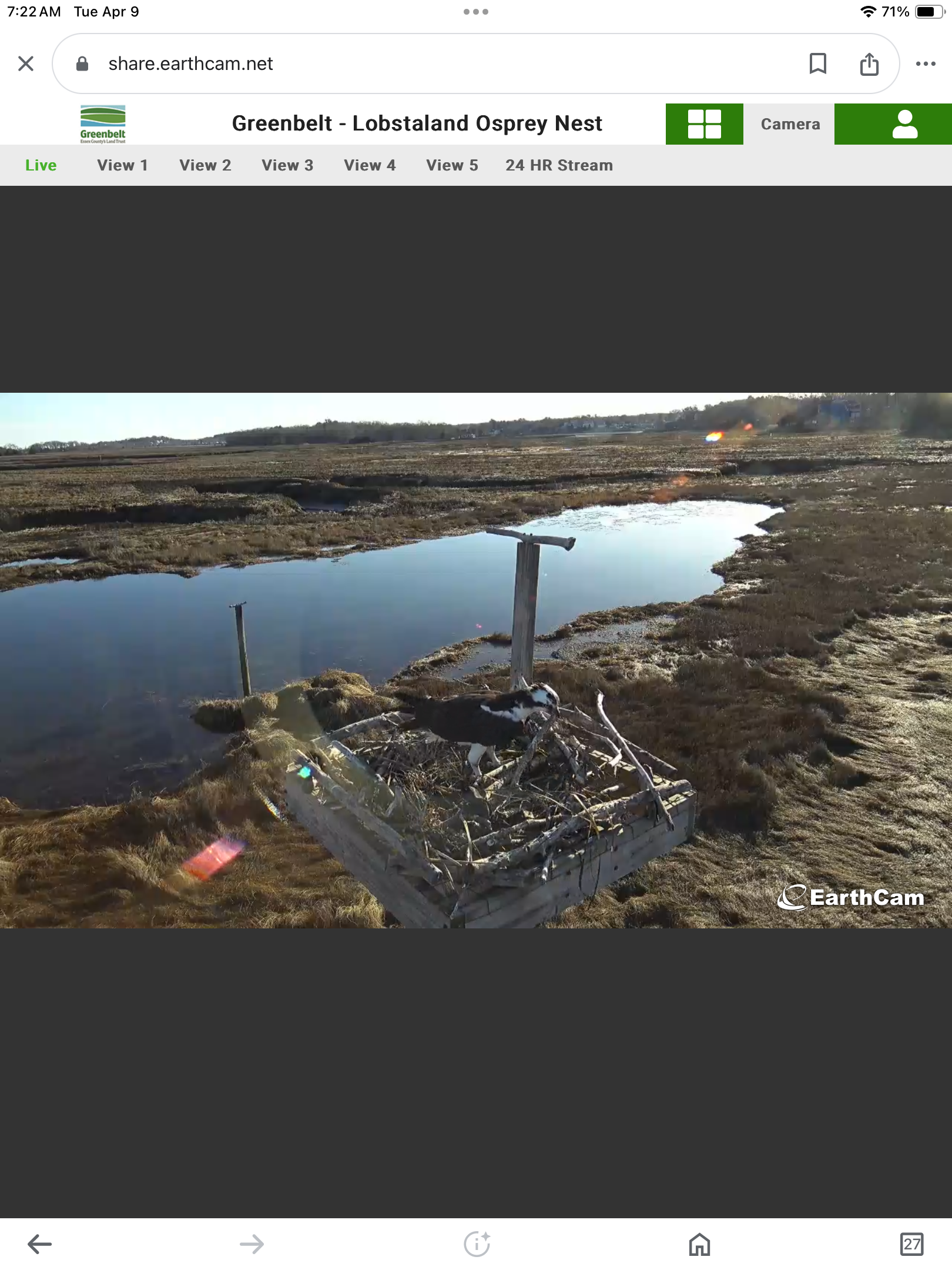Tap the bookmark icon in address bar
Viewport: 952px width, 1270px height.
point(817,63)
